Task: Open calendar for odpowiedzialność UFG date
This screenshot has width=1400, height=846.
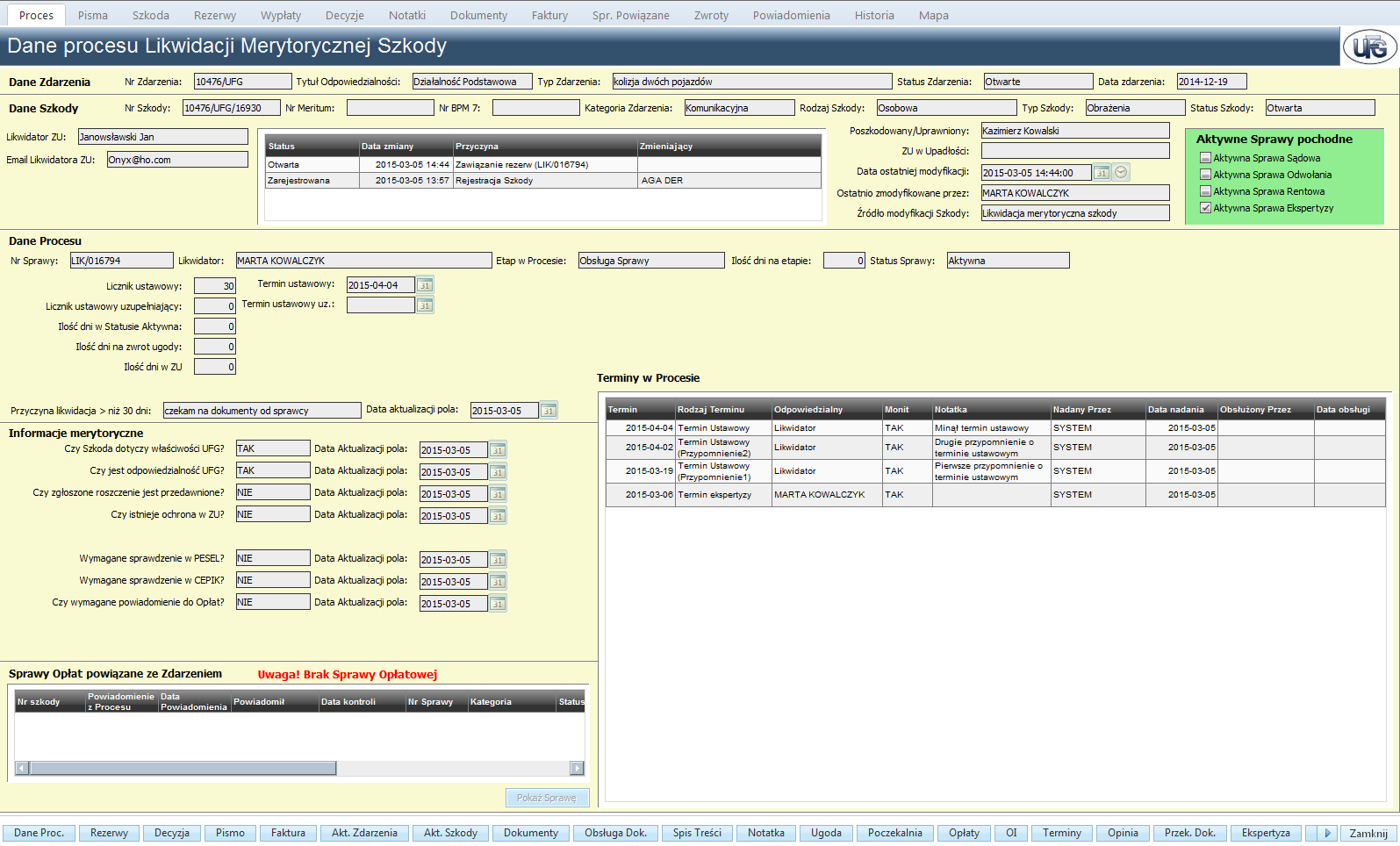Action: tap(498, 472)
